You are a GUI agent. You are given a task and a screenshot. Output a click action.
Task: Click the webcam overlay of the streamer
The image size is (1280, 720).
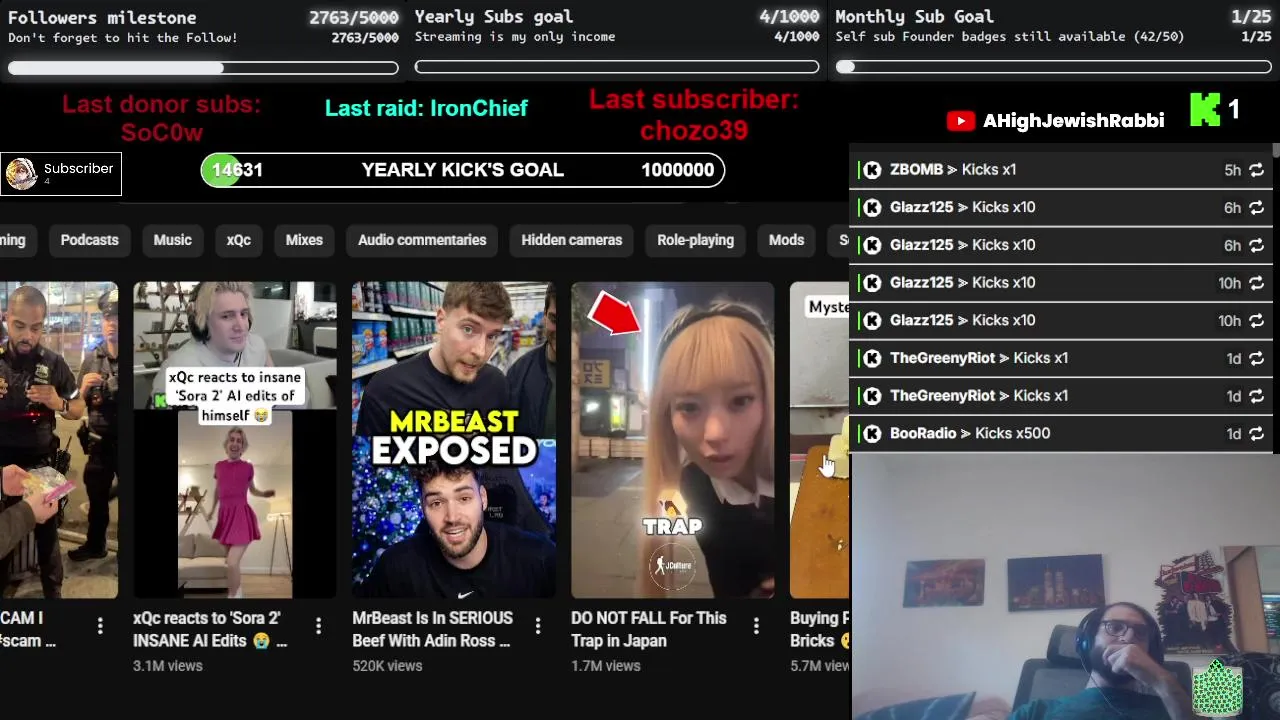[1065, 588]
